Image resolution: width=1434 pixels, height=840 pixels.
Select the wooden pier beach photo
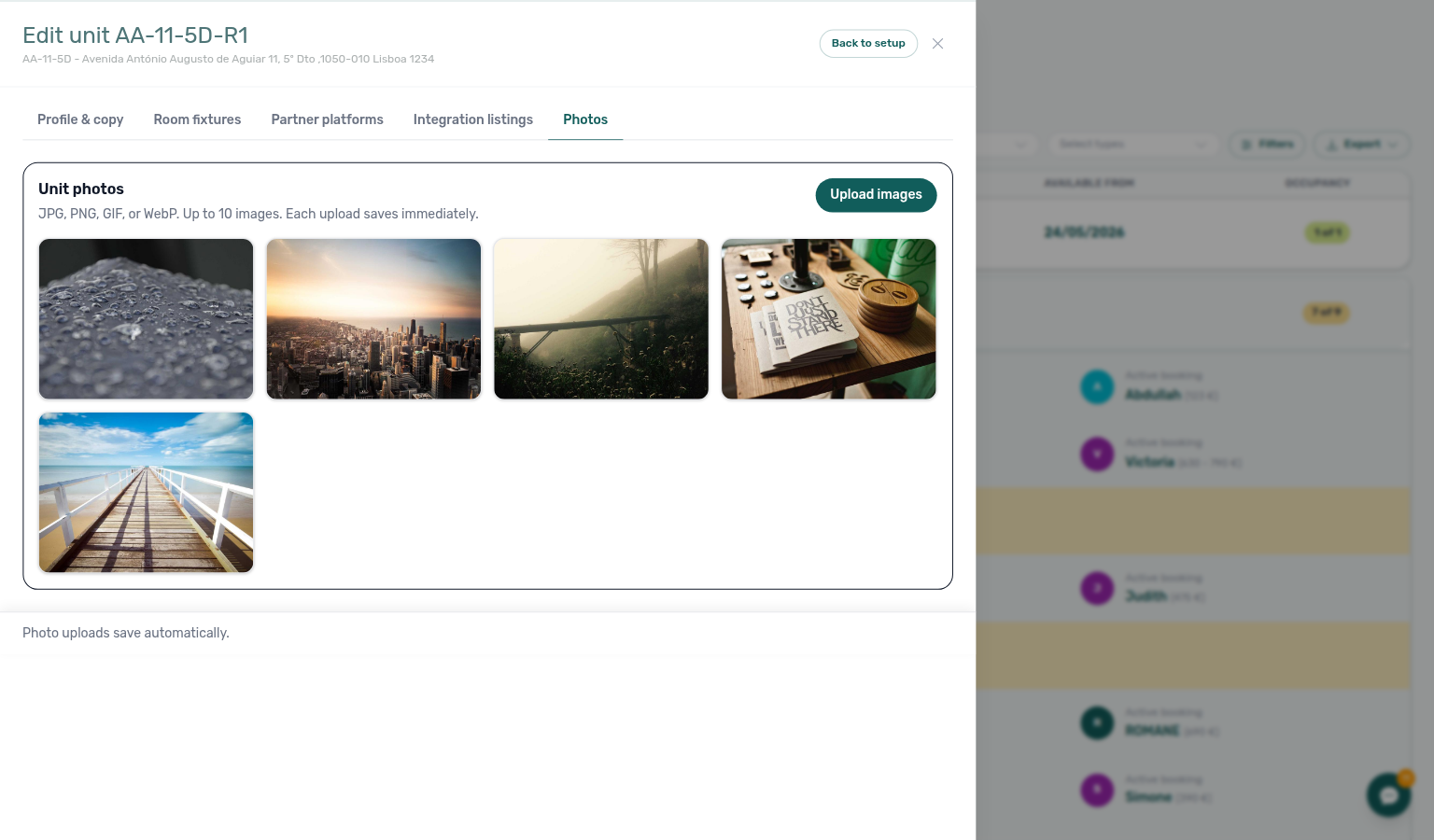coord(146,493)
